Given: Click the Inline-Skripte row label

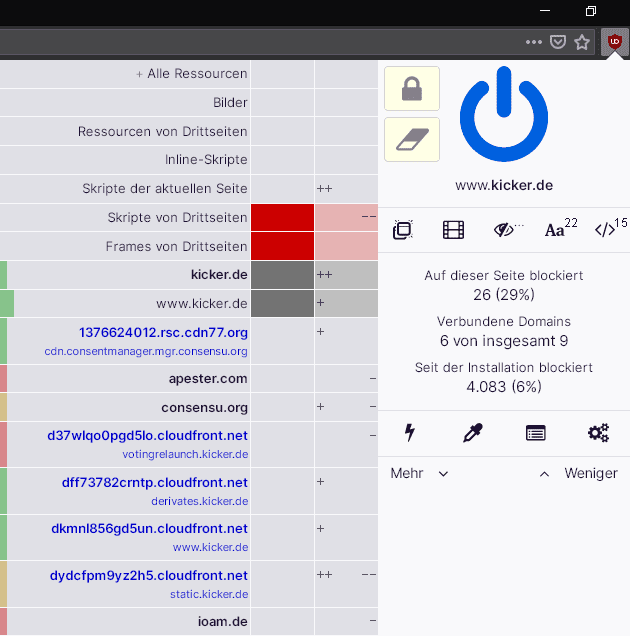Looking at the screenshot, I should point(206,160).
